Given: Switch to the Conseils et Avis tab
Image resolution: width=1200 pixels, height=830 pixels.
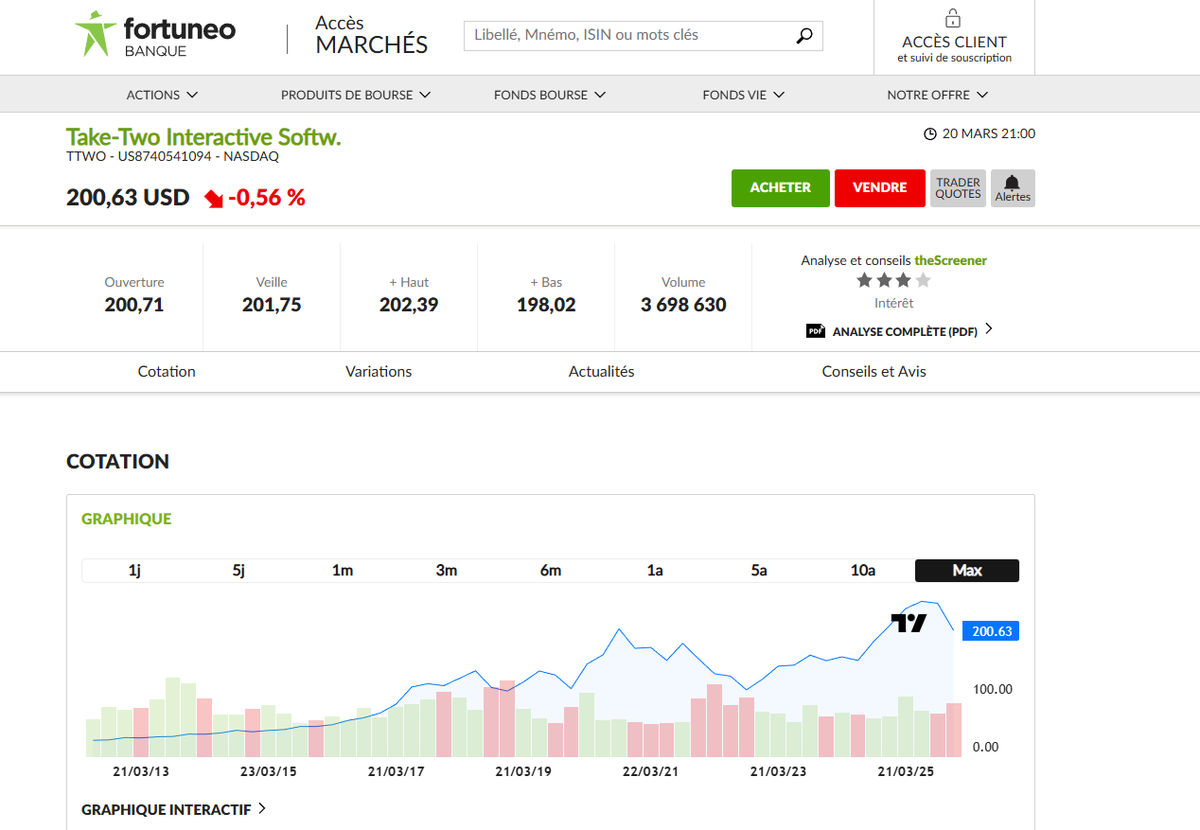Looking at the screenshot, I should tap(874, 371).
